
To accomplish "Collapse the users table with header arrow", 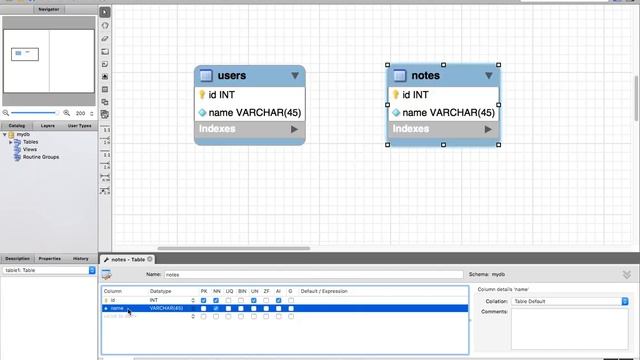I will [295, 76].
